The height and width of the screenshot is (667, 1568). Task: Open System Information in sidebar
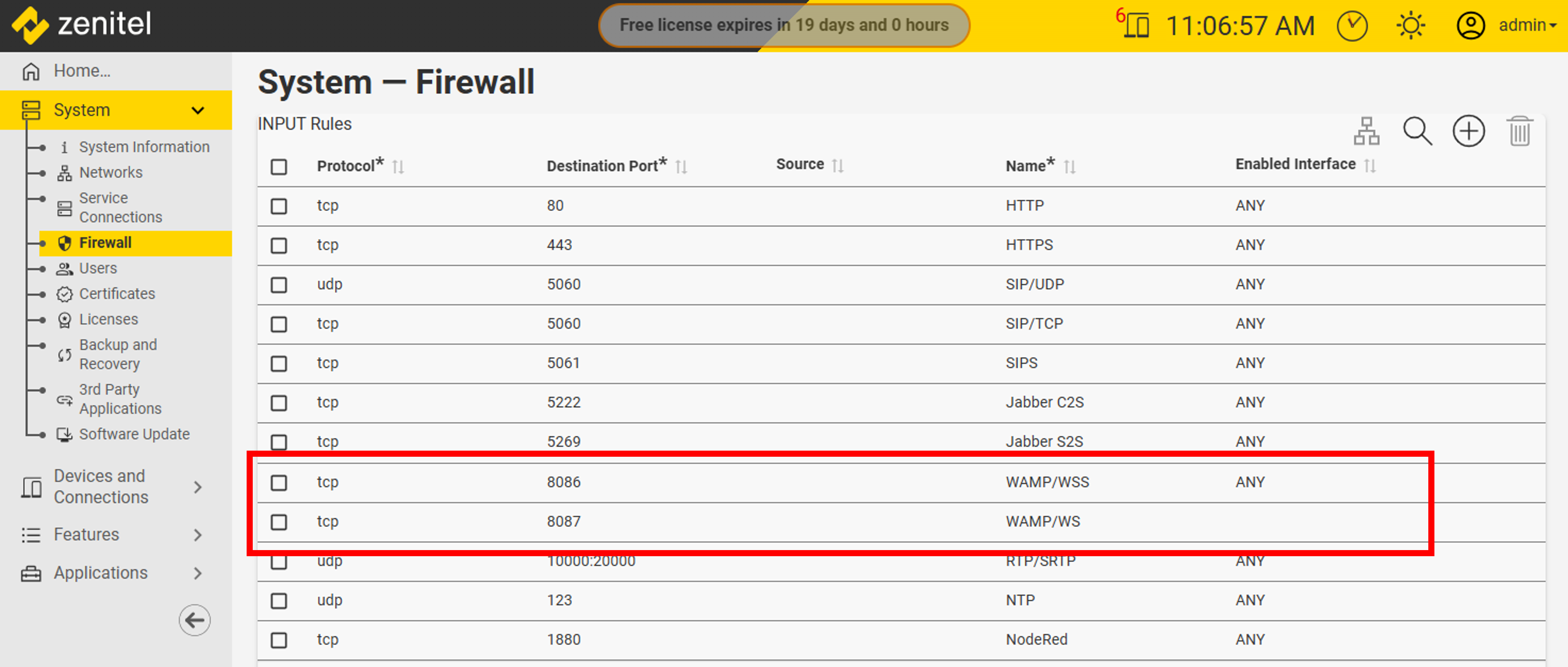(x=144, y=147)
